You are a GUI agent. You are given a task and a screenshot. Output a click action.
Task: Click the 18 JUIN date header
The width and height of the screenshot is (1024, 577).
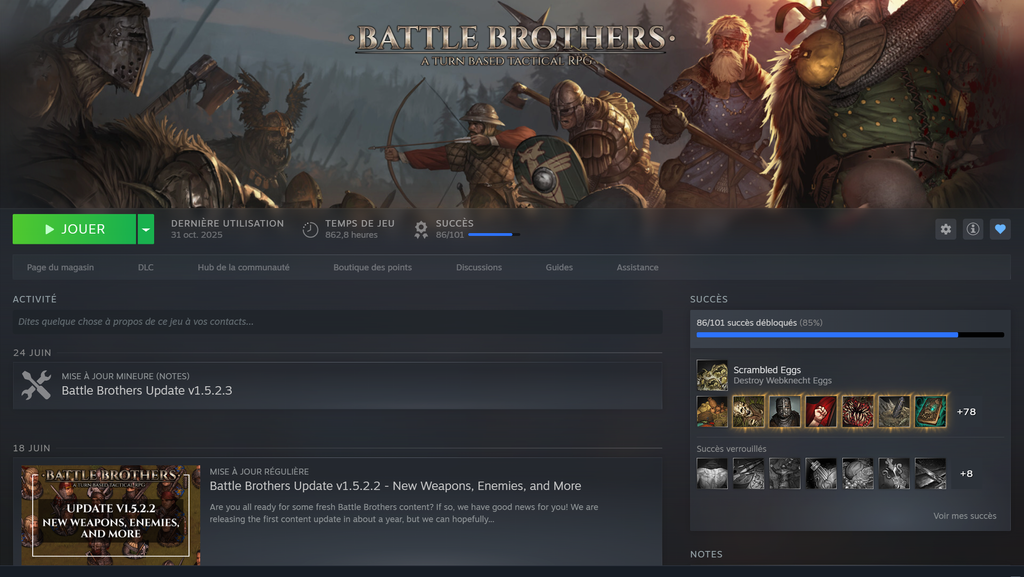[31, 448]
